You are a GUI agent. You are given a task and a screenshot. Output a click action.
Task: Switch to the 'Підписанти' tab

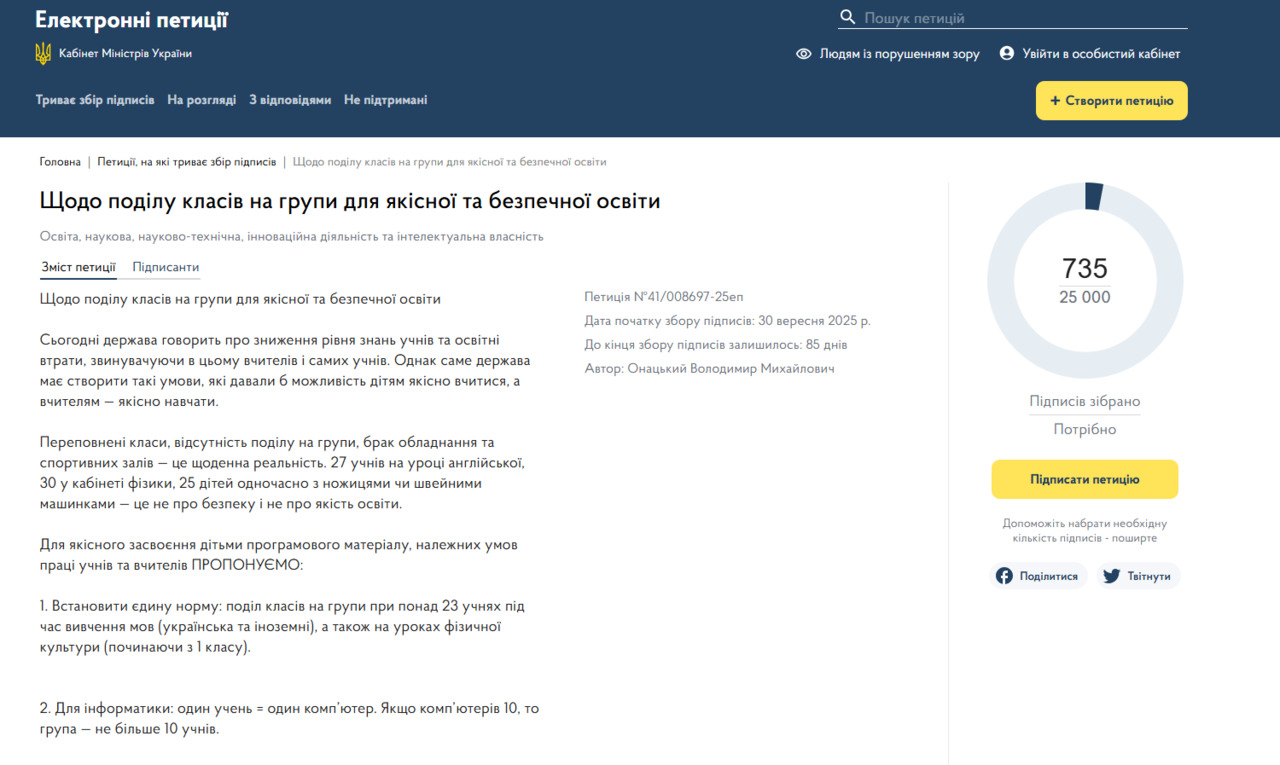166,267
